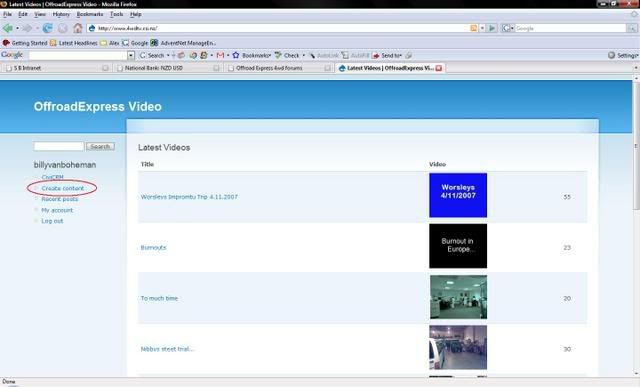Click the RSS feed icon in address bar
Image resolution: width=640 pixels, height=387 pixels.
click(473, 28)
